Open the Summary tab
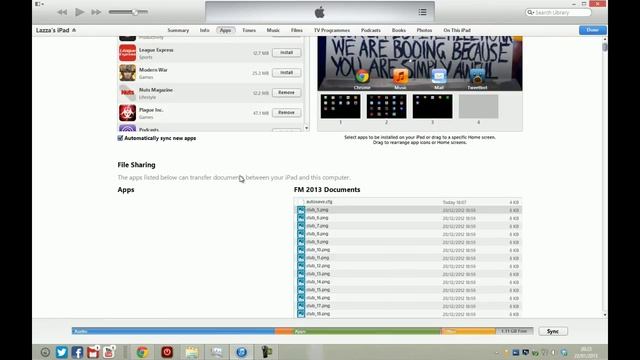The width and height of the screenshot is (640, 360). [x=178, y=30]
